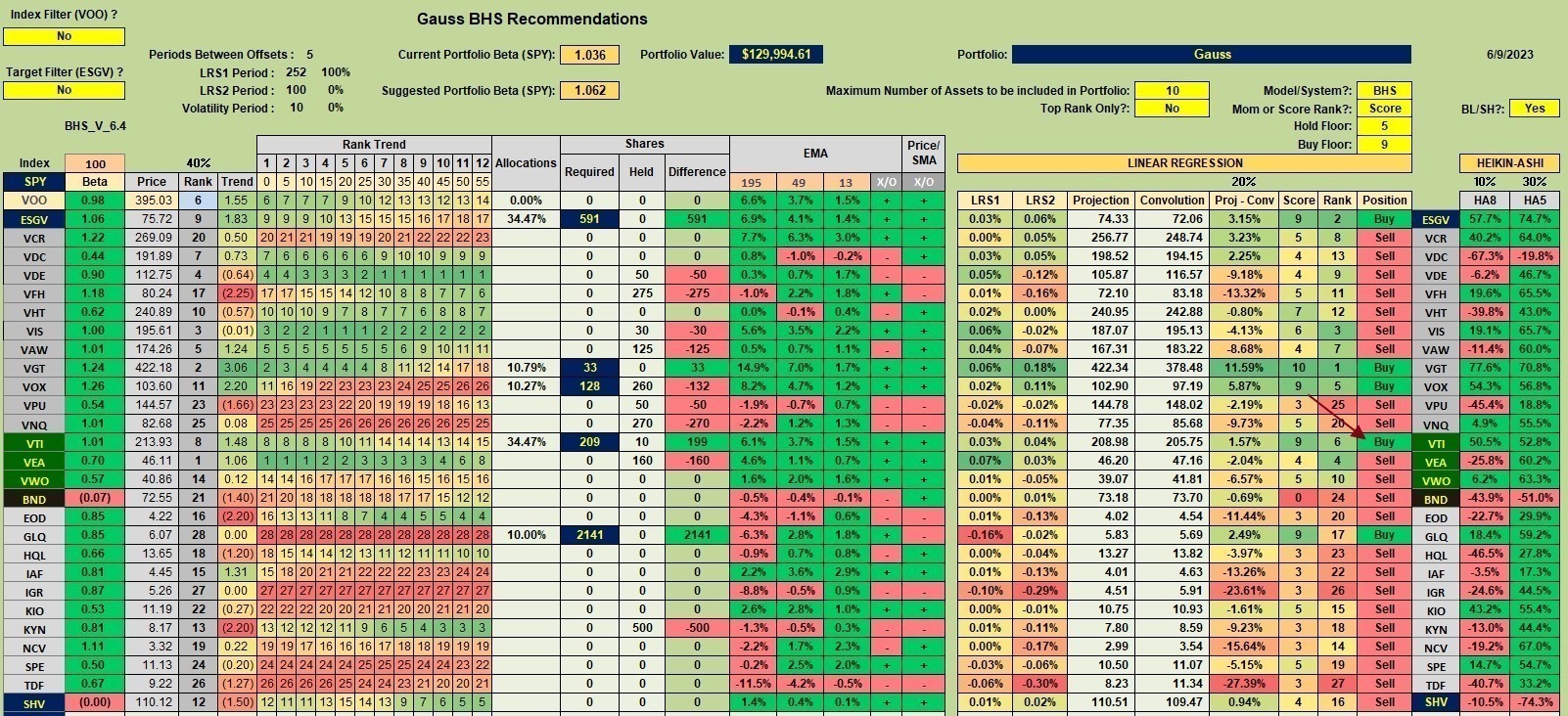The width and height of the screenshot is (1568, 716).
Task: Click the VGT Proj - Conv value 11.59%
Action: pyautogui.click(x=1244, y=368)
